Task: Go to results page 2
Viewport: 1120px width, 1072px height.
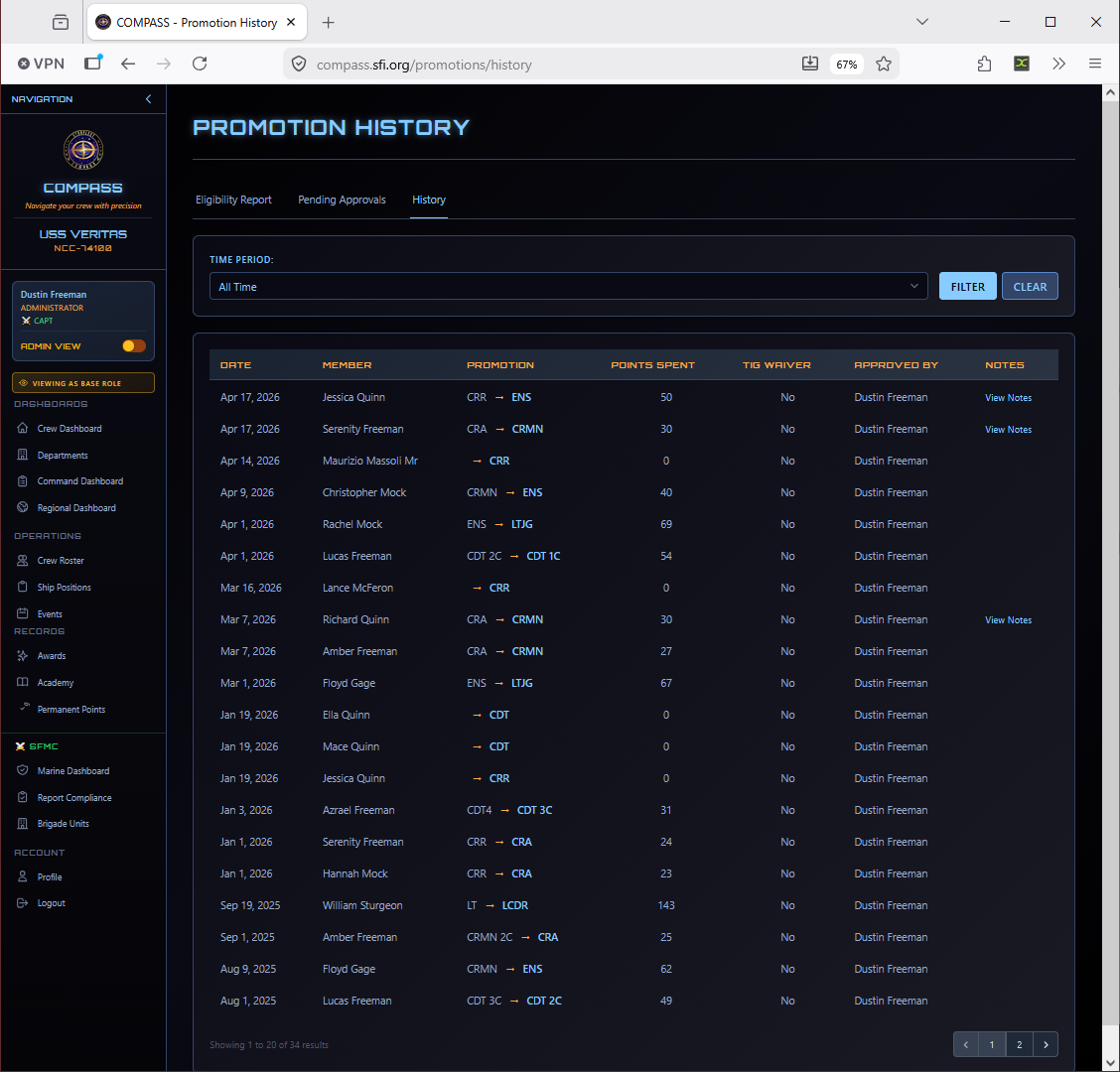Action: click(x=1019, y=1044)
